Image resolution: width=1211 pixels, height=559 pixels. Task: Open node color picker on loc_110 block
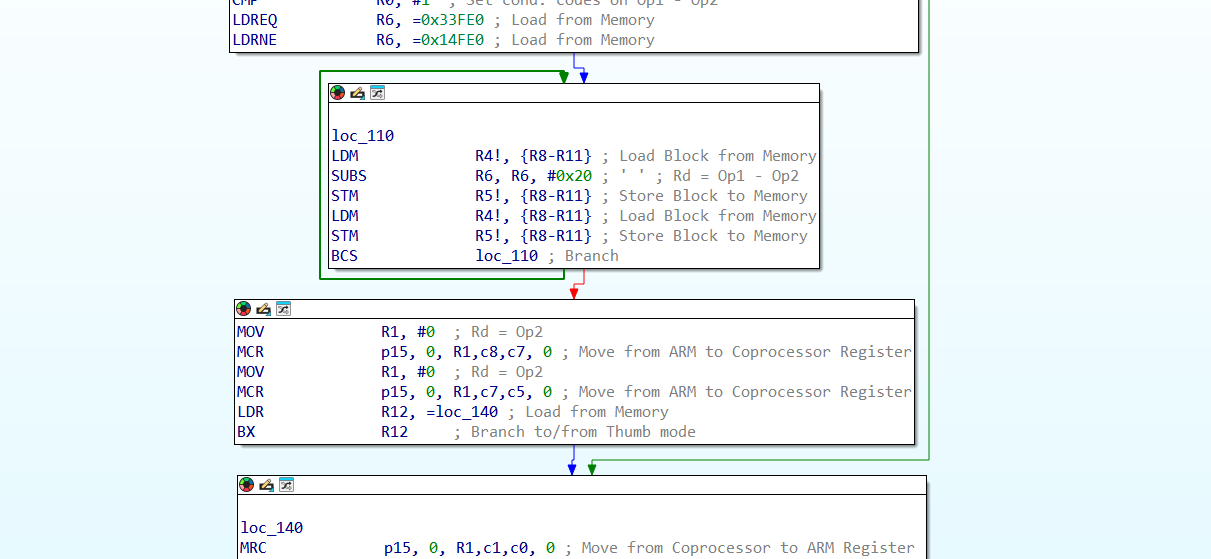click(337, 92)
